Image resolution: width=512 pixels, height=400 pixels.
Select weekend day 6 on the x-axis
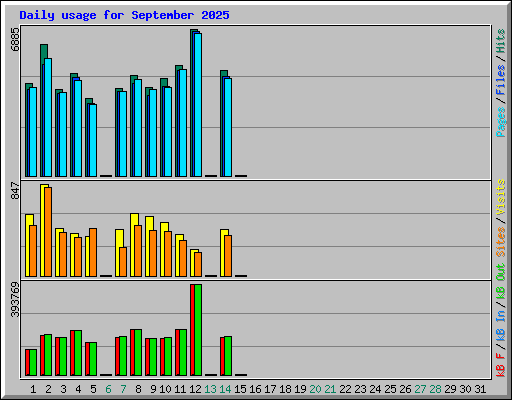(x=108, y=389)
